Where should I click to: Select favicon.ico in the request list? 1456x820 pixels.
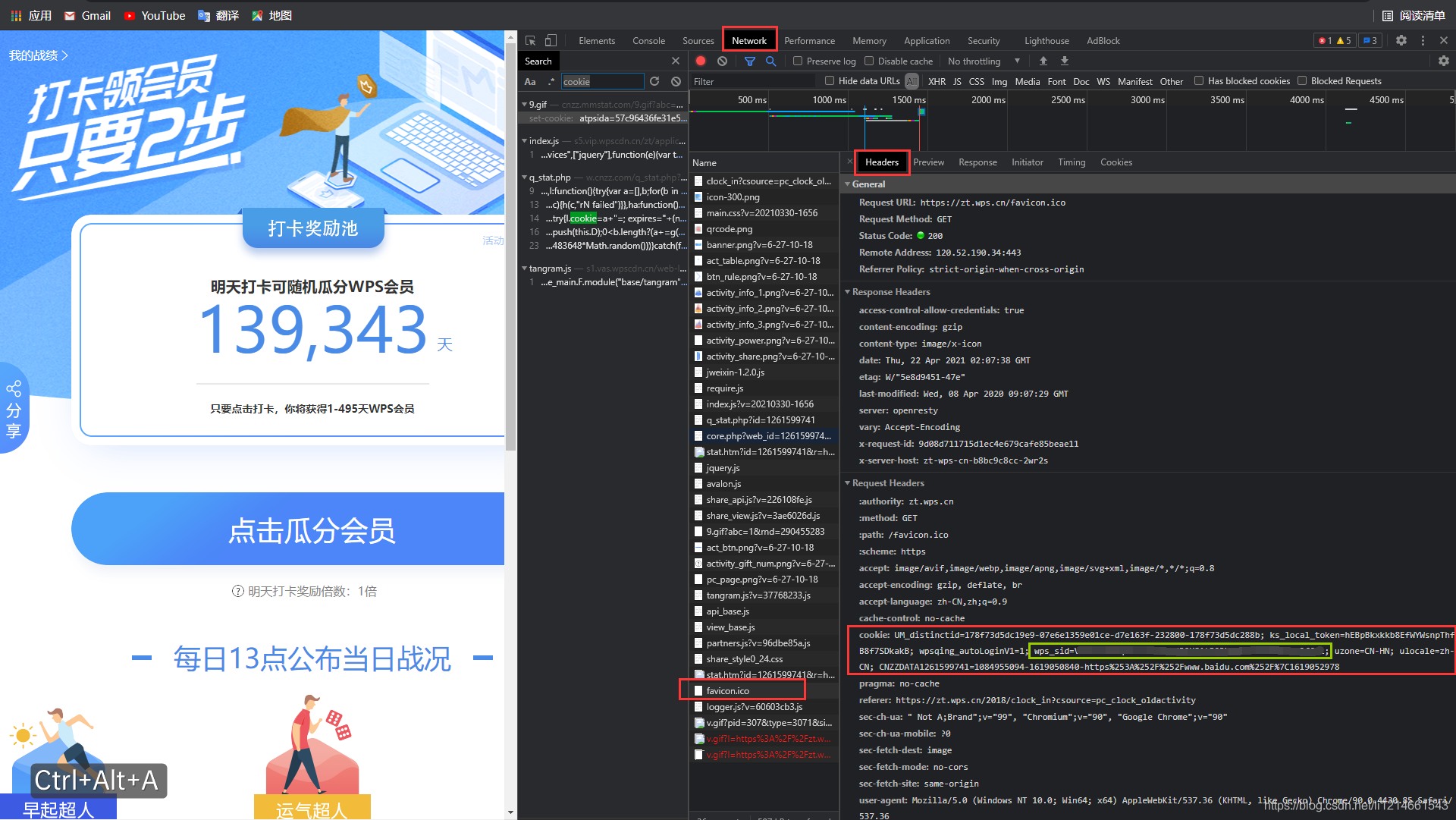(727, 690)
